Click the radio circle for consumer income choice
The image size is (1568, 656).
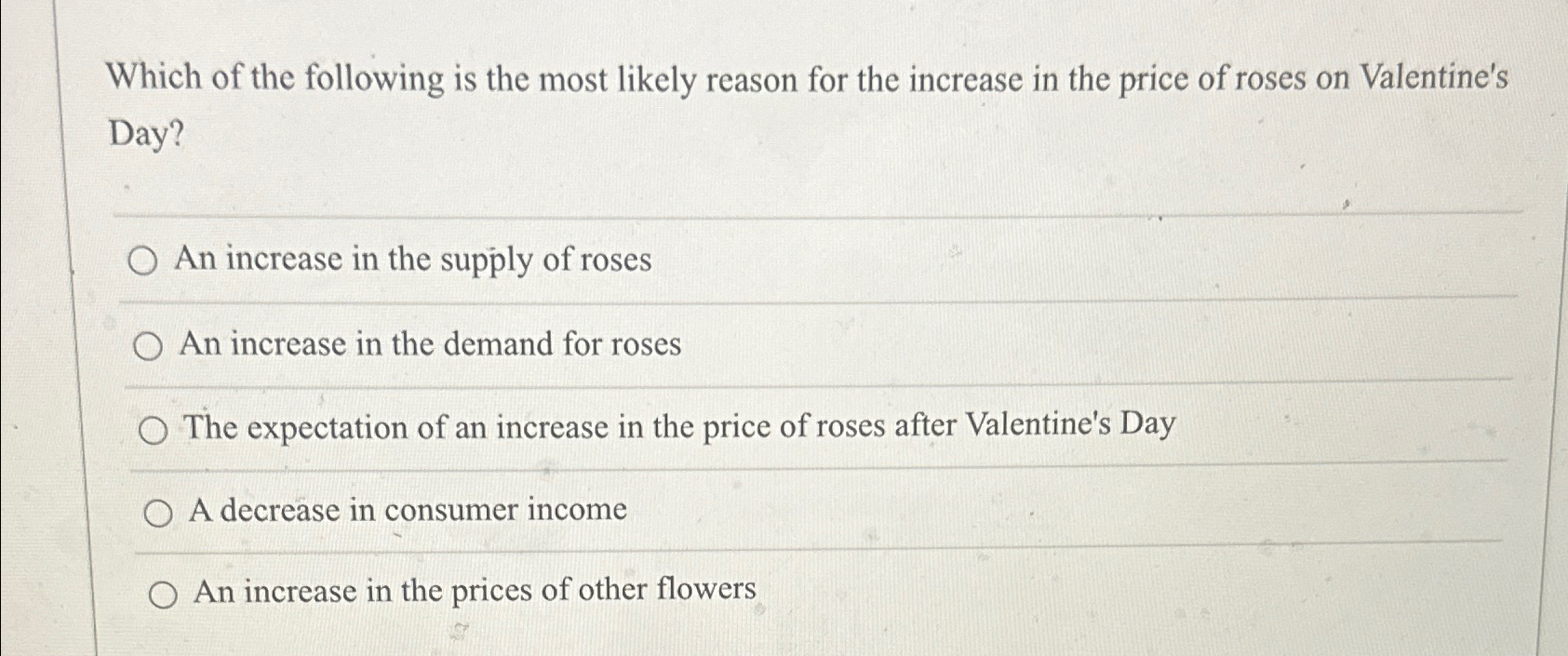click(x=160, y=510)
